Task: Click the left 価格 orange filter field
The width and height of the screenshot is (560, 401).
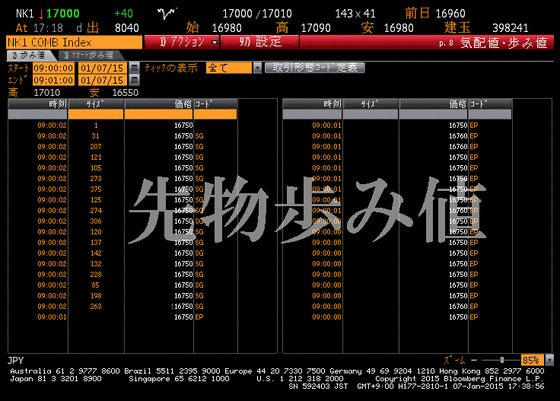Action: 159,114
